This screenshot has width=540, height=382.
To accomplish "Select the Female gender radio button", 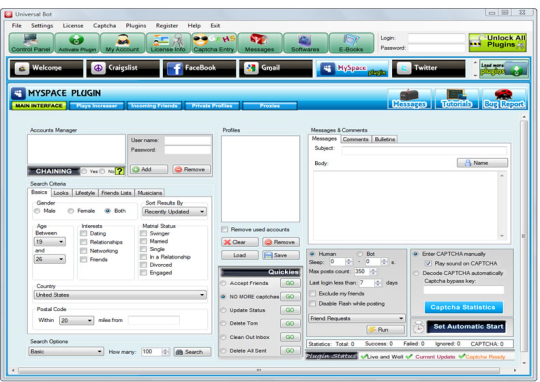I will [71, 211].
